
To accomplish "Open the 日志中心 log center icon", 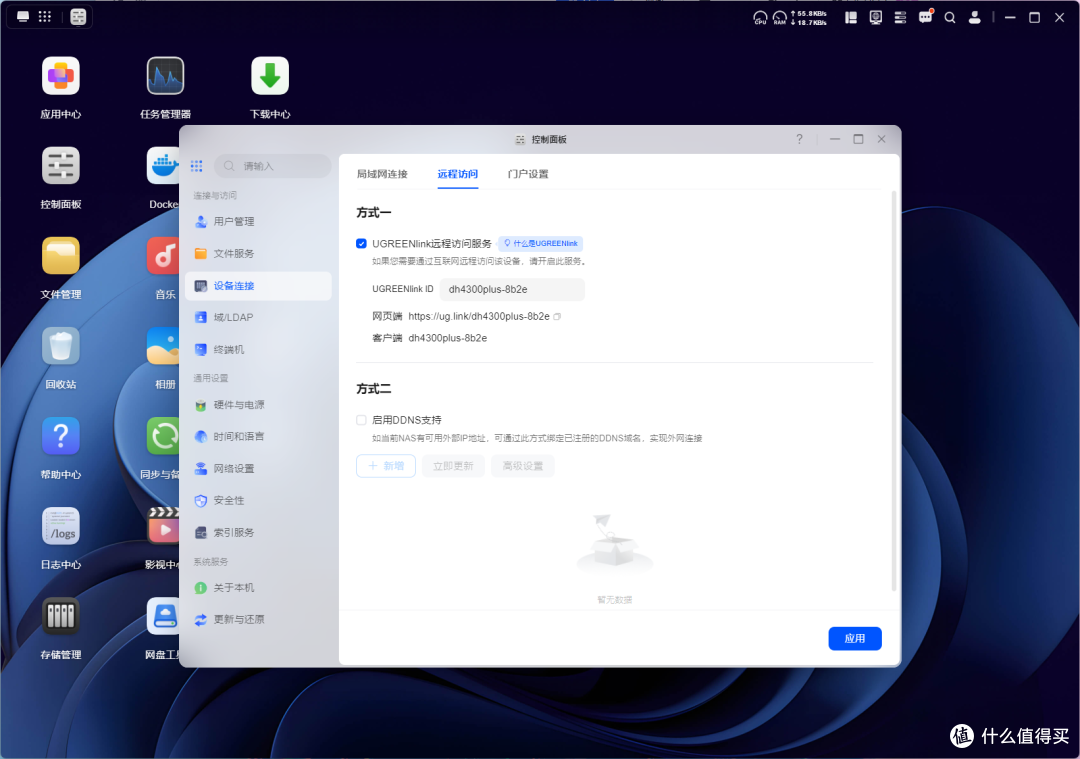I will click(61, 527).
